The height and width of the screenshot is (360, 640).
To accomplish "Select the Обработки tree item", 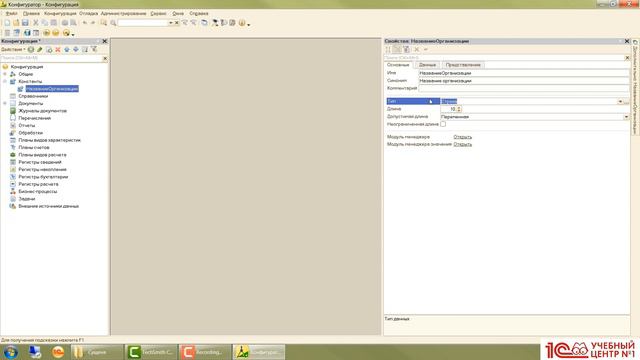I will (31, 133).
